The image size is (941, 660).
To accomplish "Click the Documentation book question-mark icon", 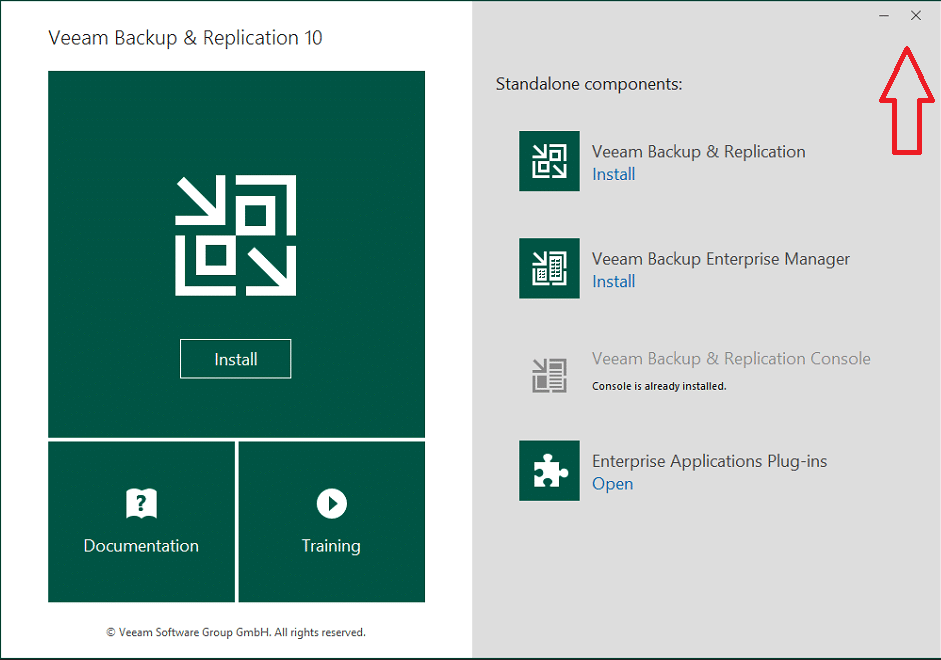I will 141,503.
